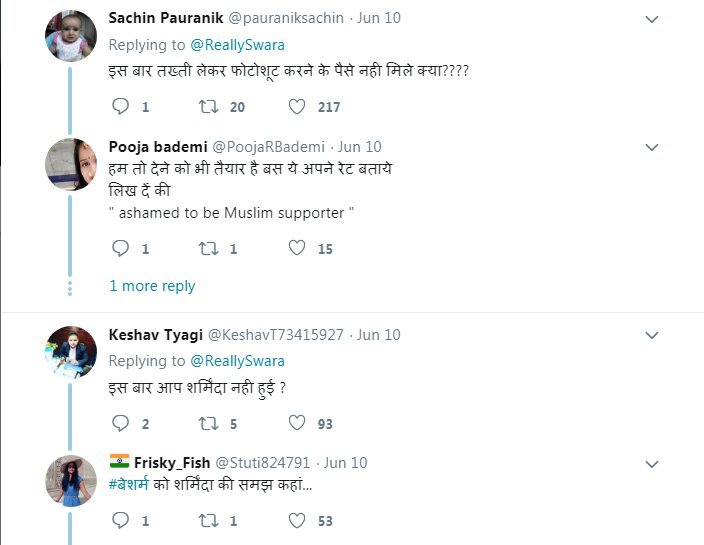The width and height of the screenshot is (704, 545).
Task: View Keshav Tyagi's profile picture
Action: pyautogui.click(x=71, y=352)
